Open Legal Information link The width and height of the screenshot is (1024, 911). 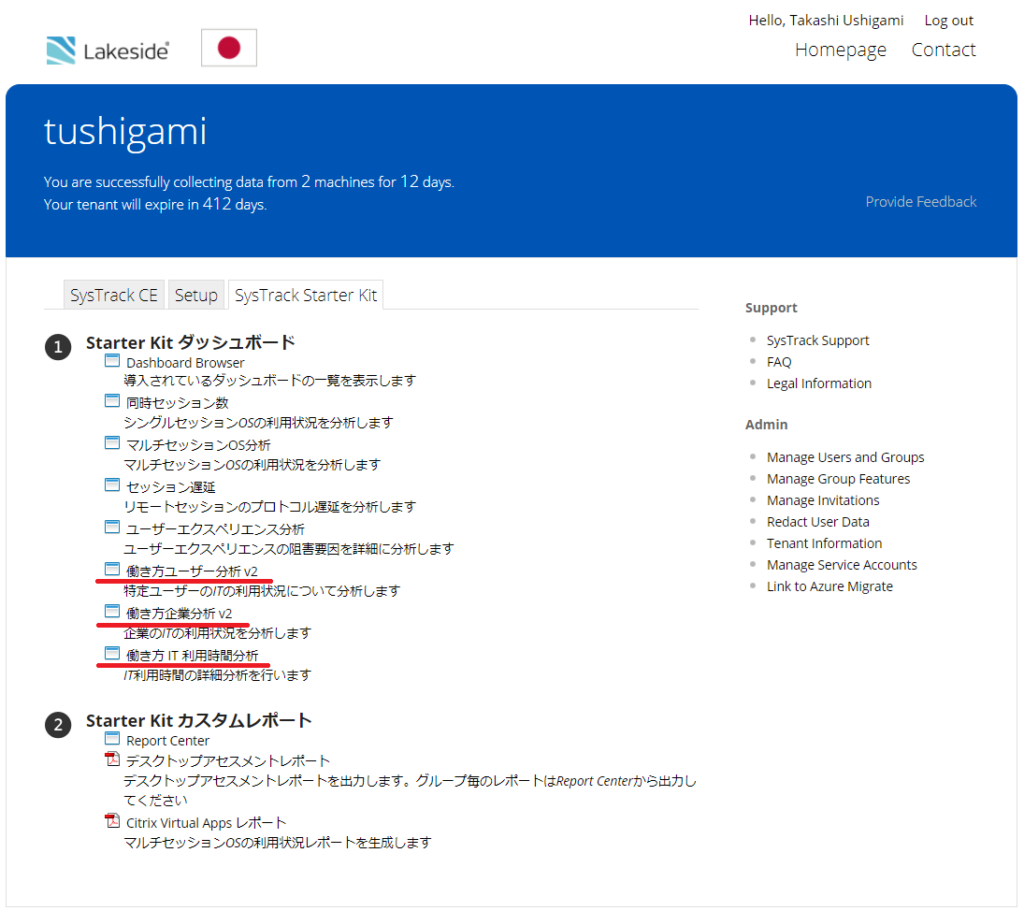819,383
